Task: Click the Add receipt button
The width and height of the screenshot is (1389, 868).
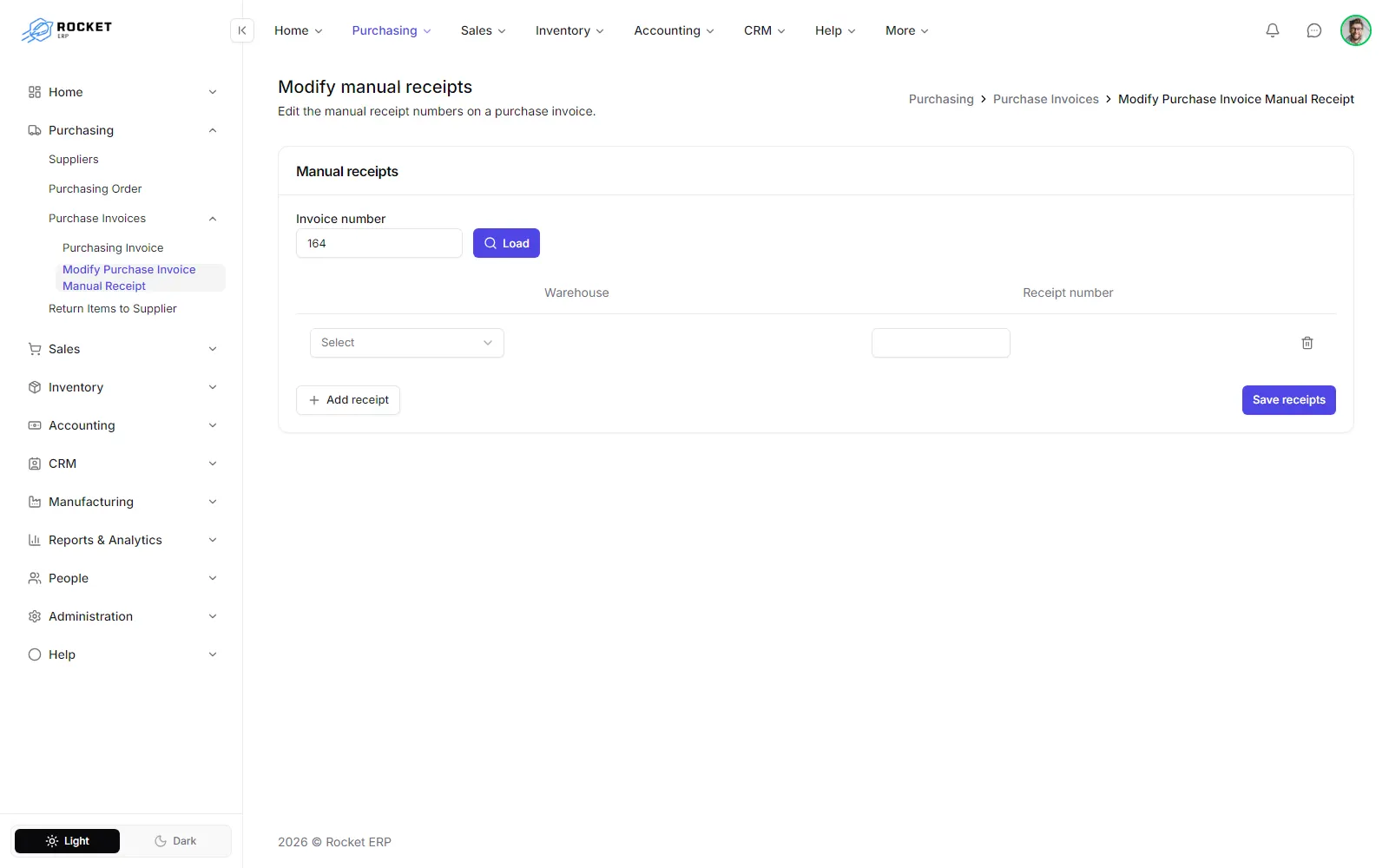Action: (x=348, y=400)
